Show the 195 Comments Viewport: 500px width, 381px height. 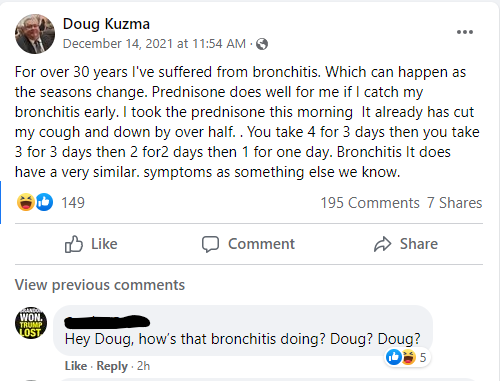pos(370,203)
